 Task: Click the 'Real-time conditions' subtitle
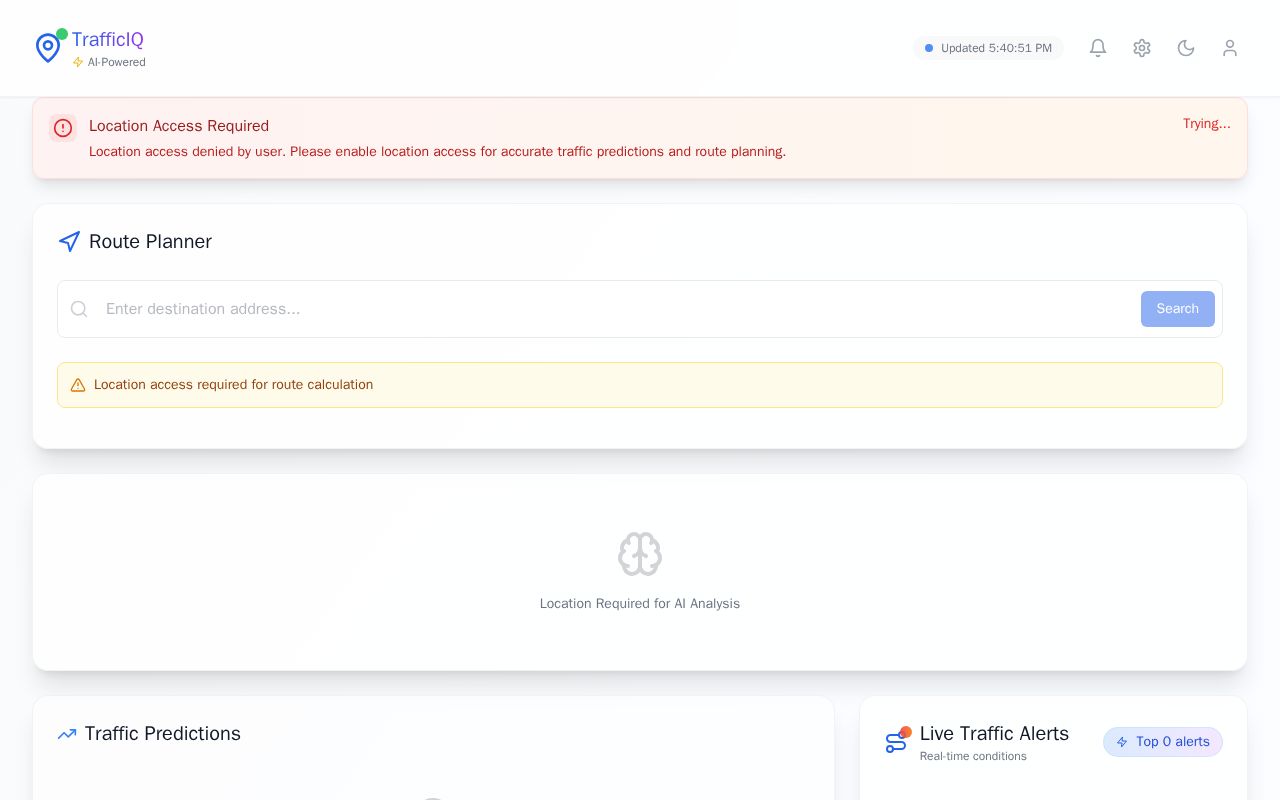coord(973,757)
